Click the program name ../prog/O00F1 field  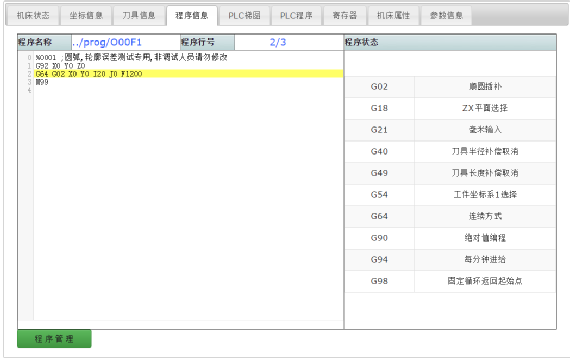[x=126, y=43]
